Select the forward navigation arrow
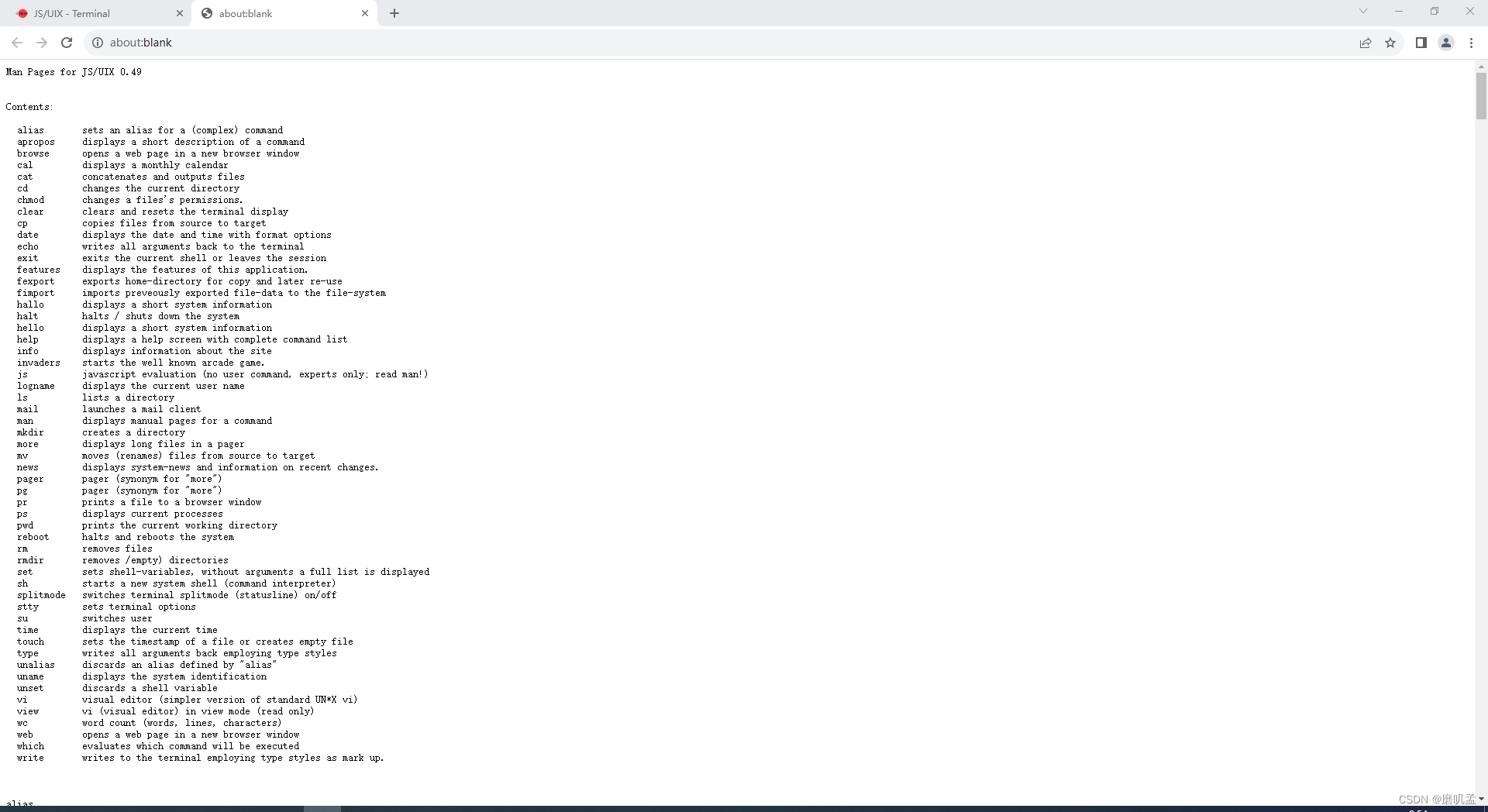 (x=42, y=43)
